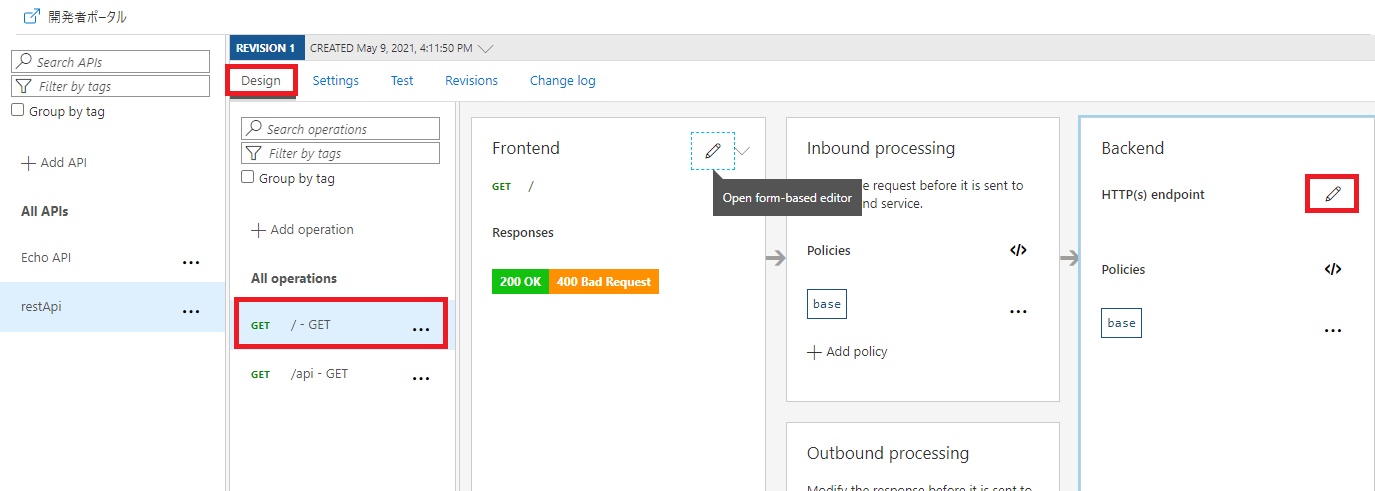Switch to the Settings tab
Image resolution: width=1375 pixels, height=491 pixels.
tap(336, 80)
